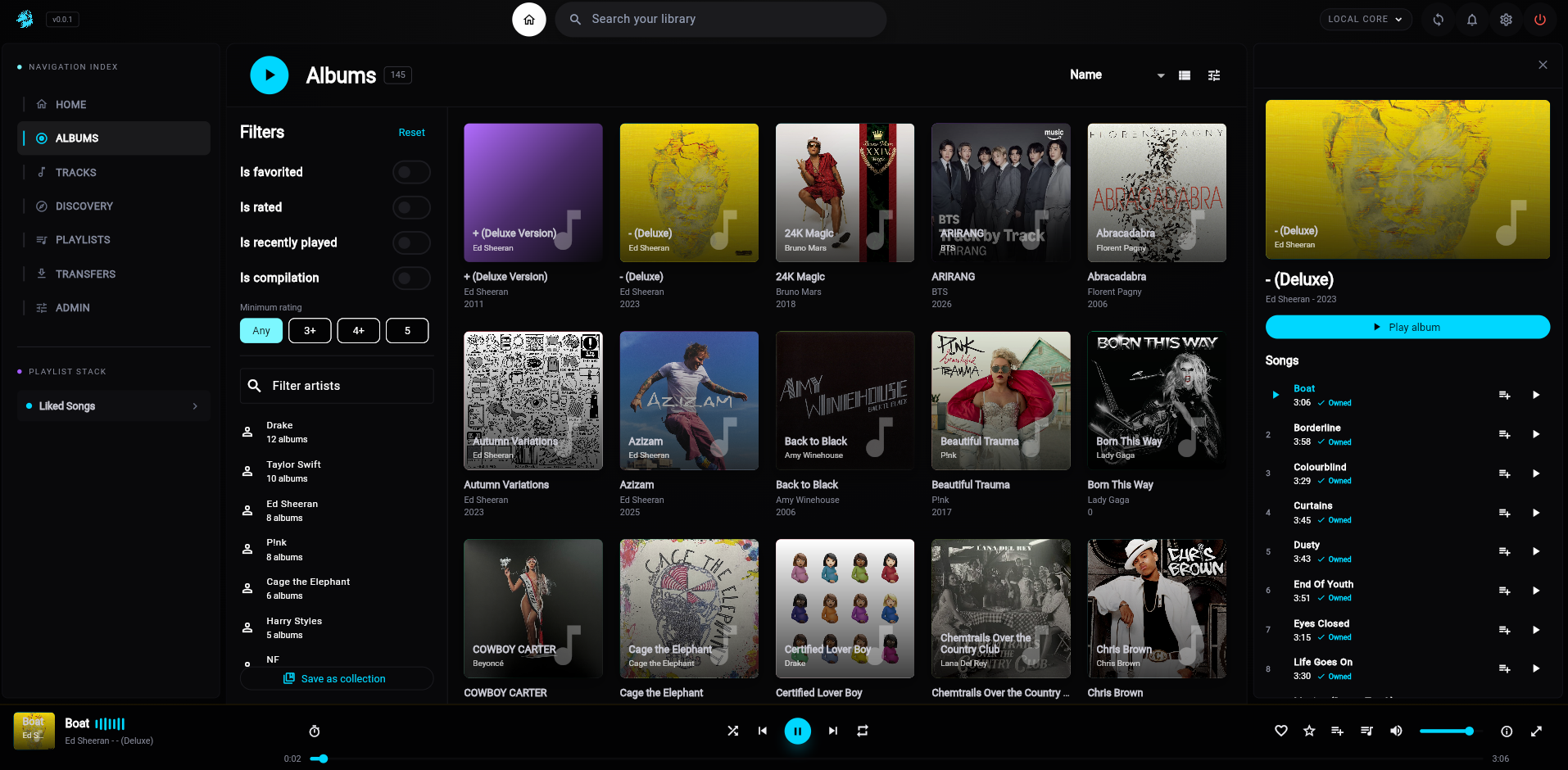
Task: Seek on the track progress bar
Action: click(x=897, y=759)
